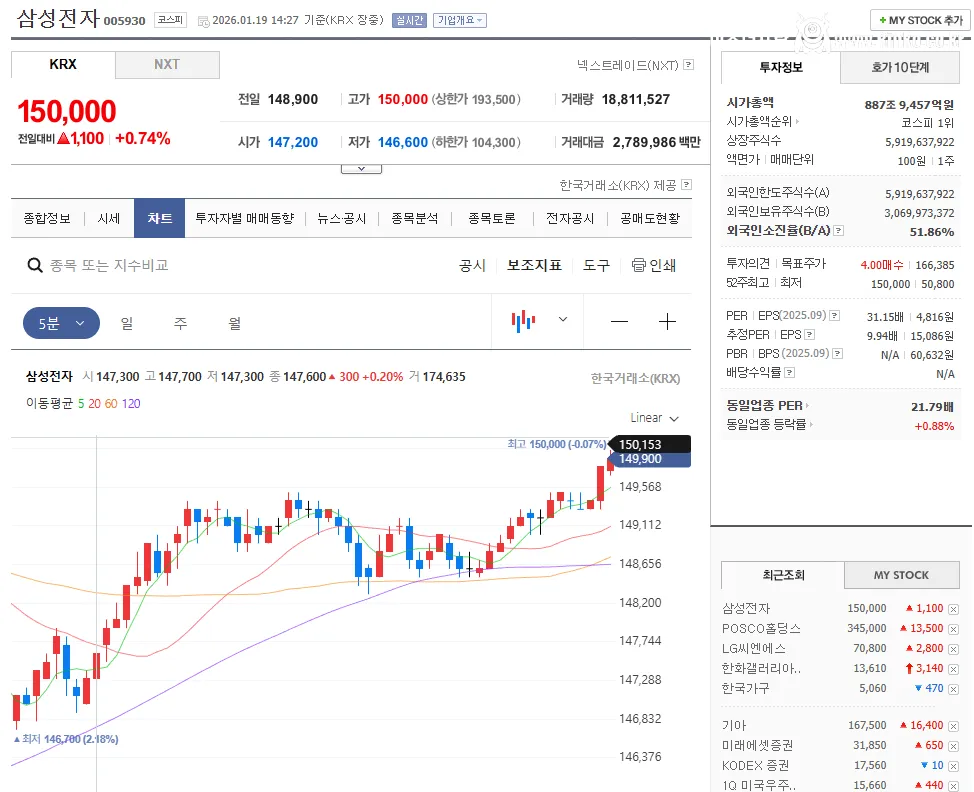The width and height of the screenshot is (974, 792).
Task: Toggle the 5-period moving average line
Action: point(81,403)
